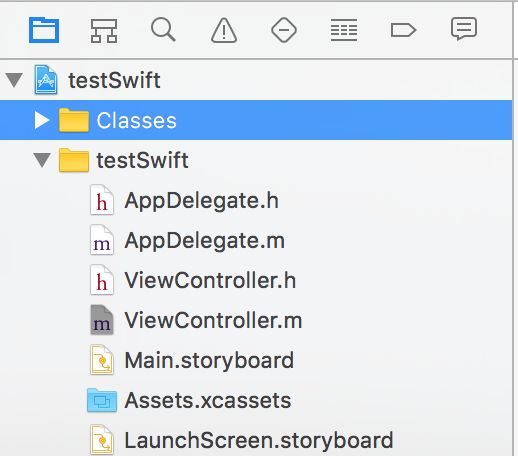Show the Report navigator speech bubble icon
Image resolution: width=518 pixels, height=456 pixels.
(464, 29)
